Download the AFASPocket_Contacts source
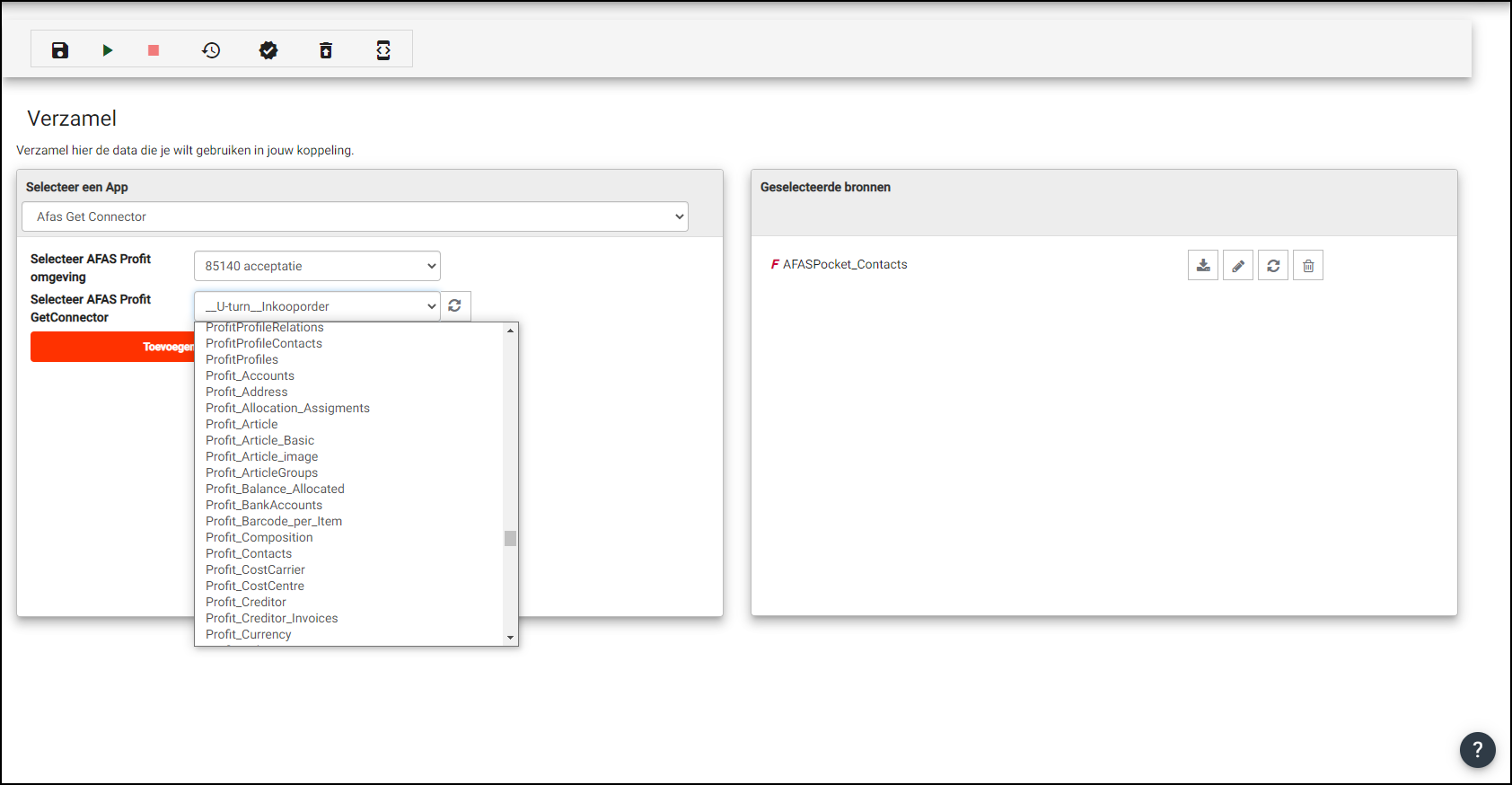The image size is (1512, 785). [1203, 266]
